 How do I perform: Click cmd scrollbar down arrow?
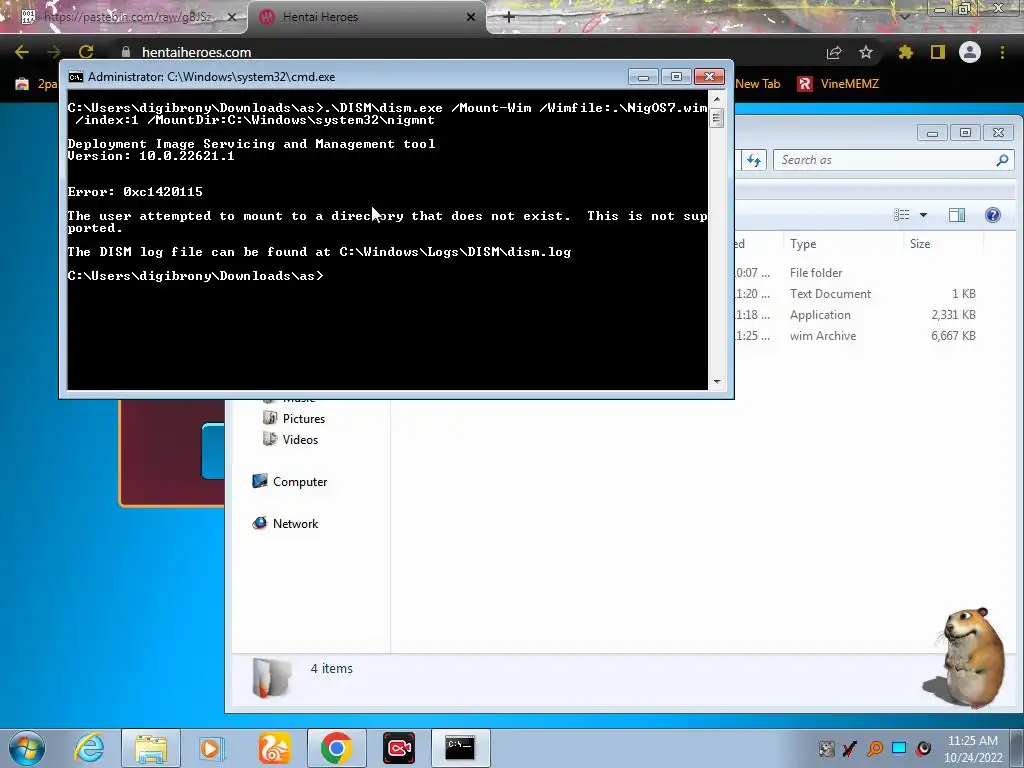coord(717,381)
